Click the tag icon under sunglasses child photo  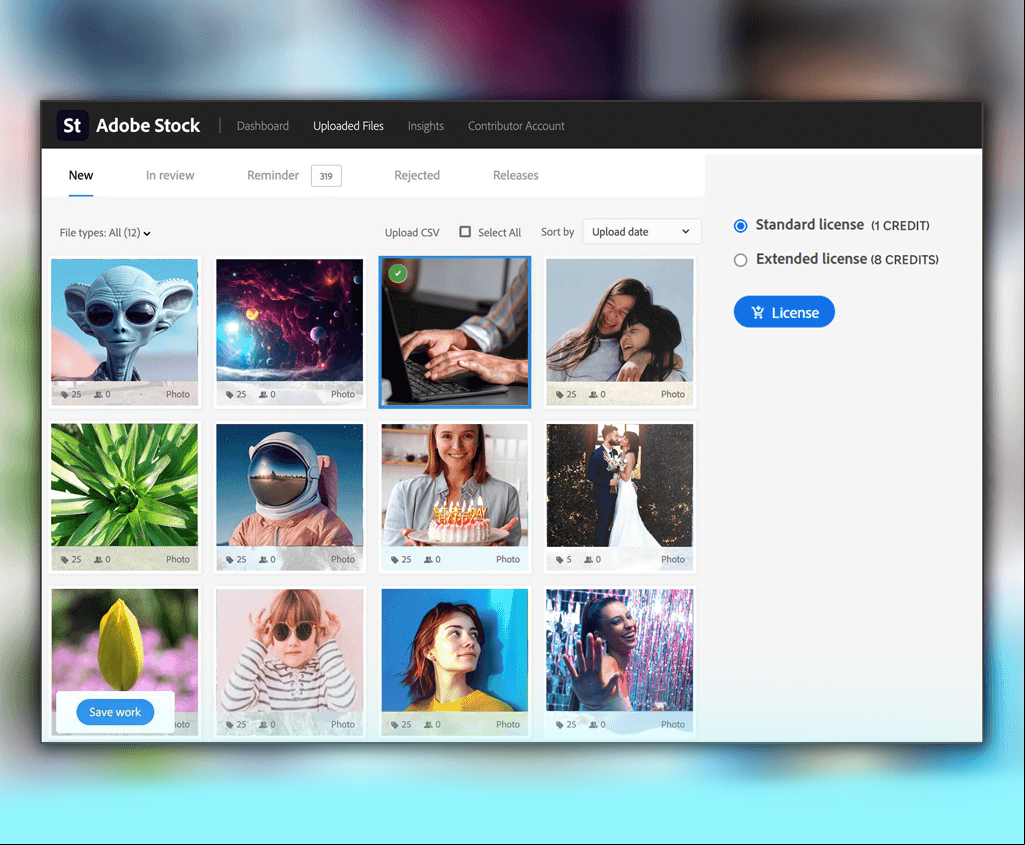coord(229,725)
